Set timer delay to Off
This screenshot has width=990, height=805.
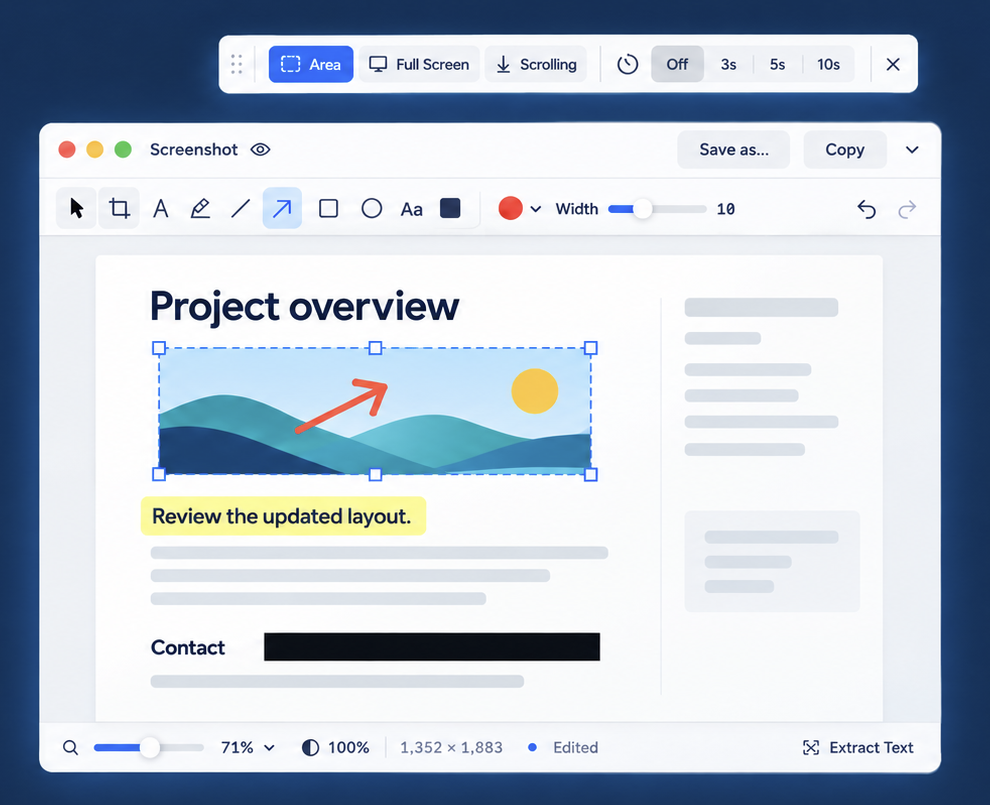coord(677,64)
